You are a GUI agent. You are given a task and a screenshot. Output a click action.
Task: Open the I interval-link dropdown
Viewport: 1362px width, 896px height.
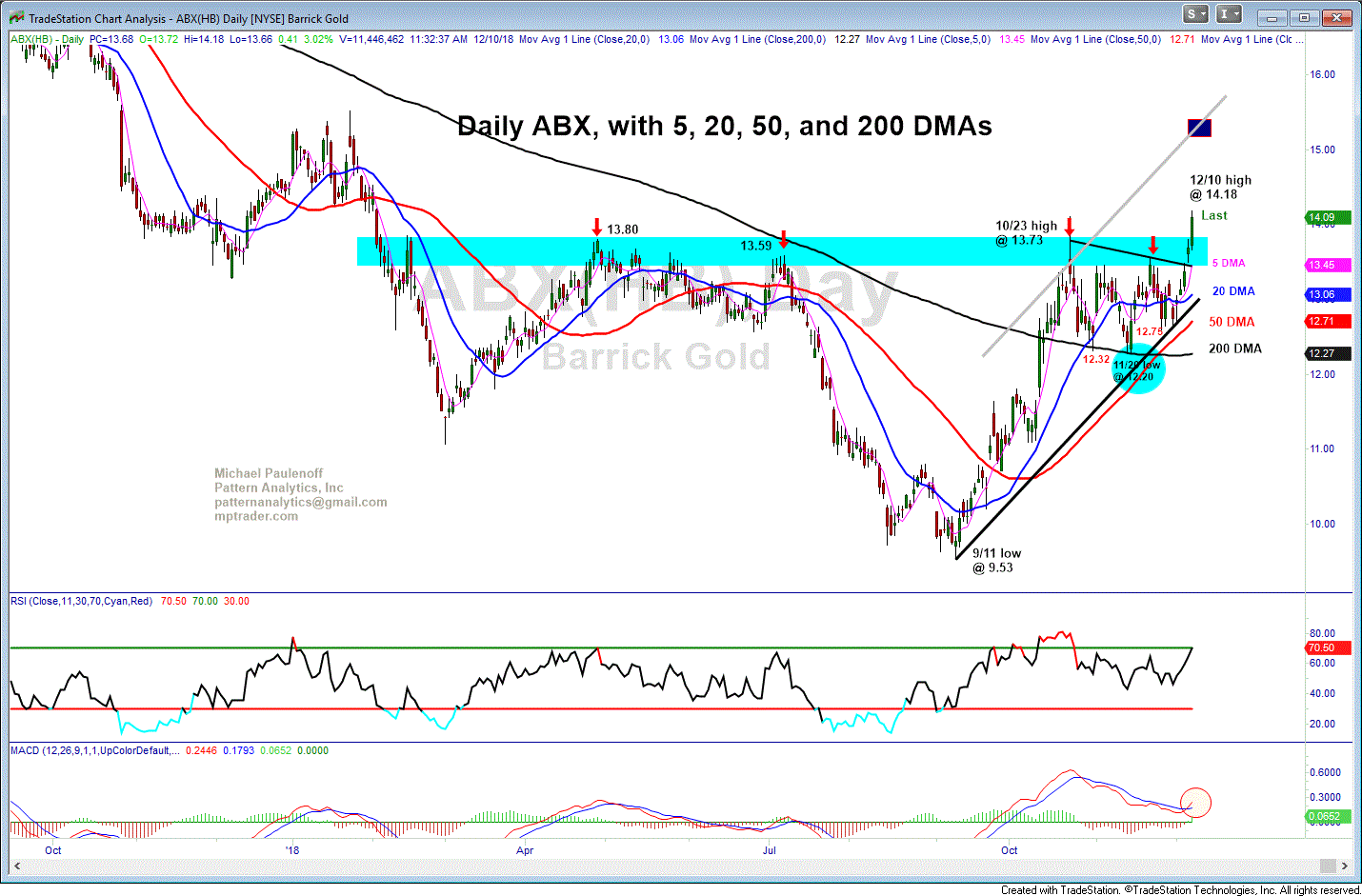coord(1229,14)
